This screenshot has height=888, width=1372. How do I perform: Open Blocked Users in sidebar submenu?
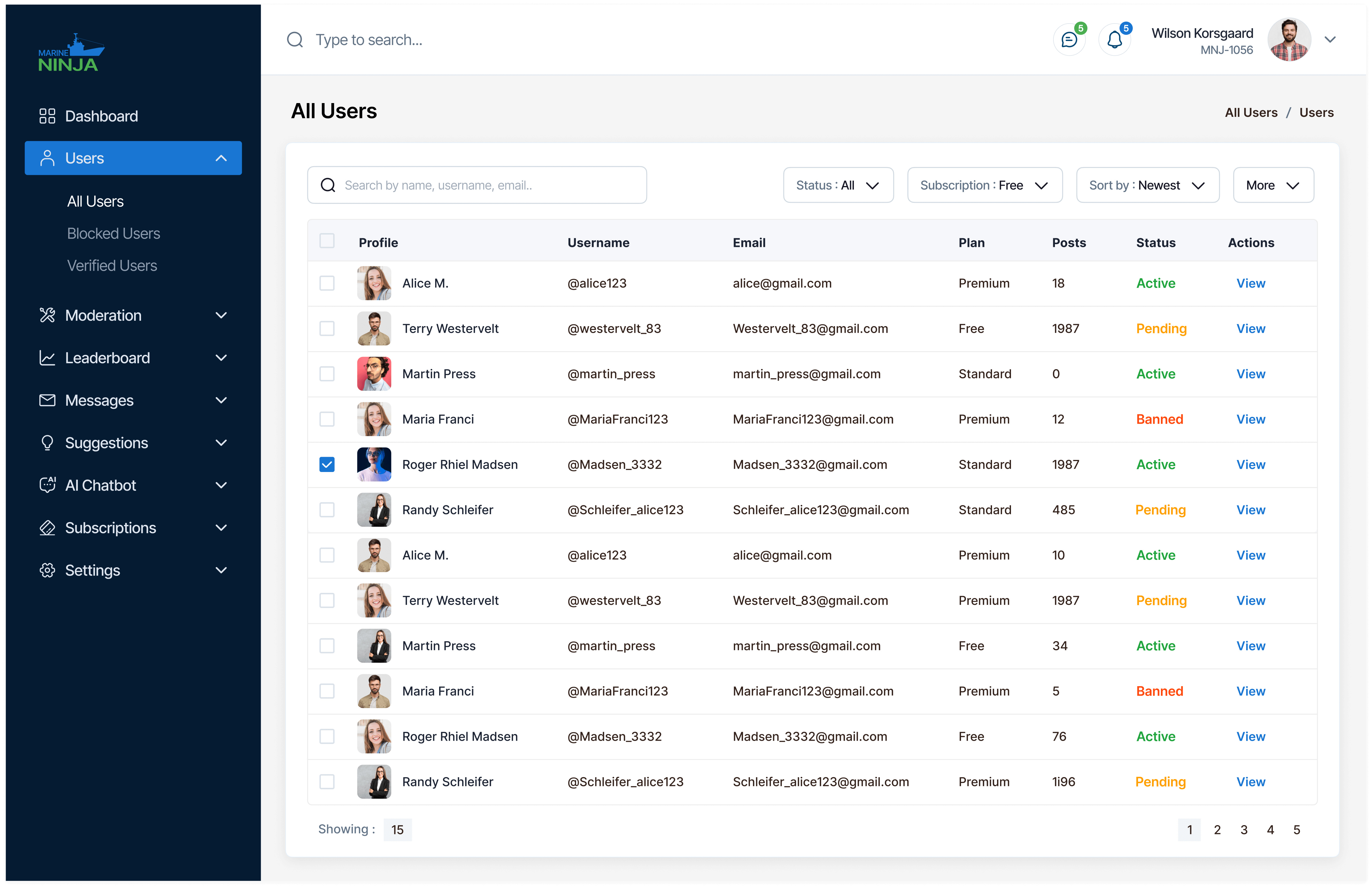[113, 233]
